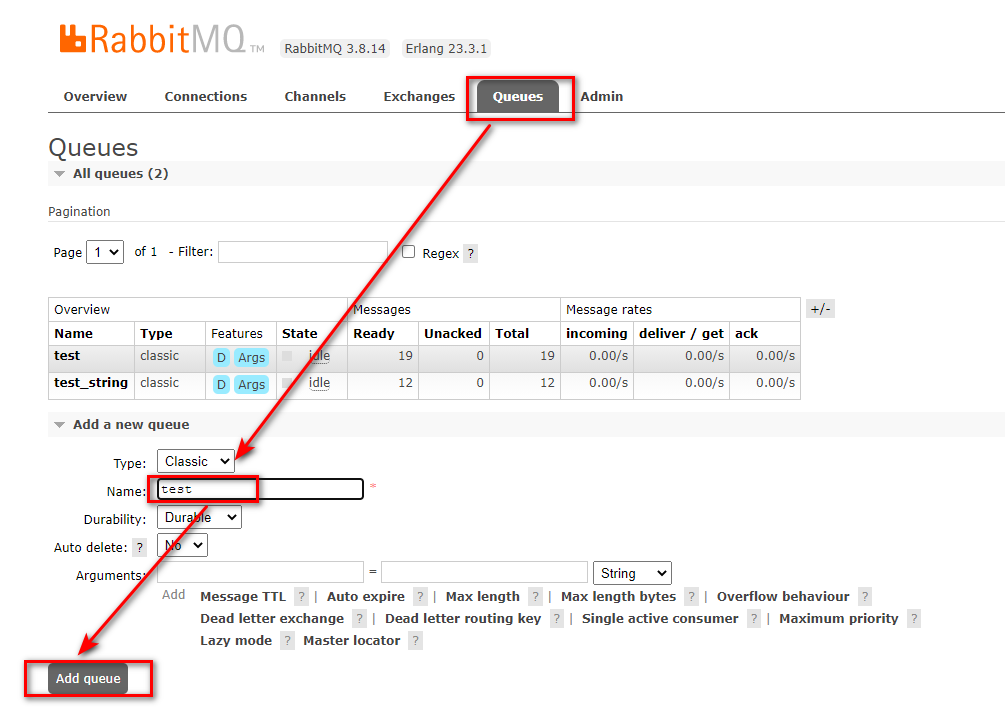Screen dimensions: 1005x707
Task: Click the +/- column toggle button
Action: click(820, 309)
